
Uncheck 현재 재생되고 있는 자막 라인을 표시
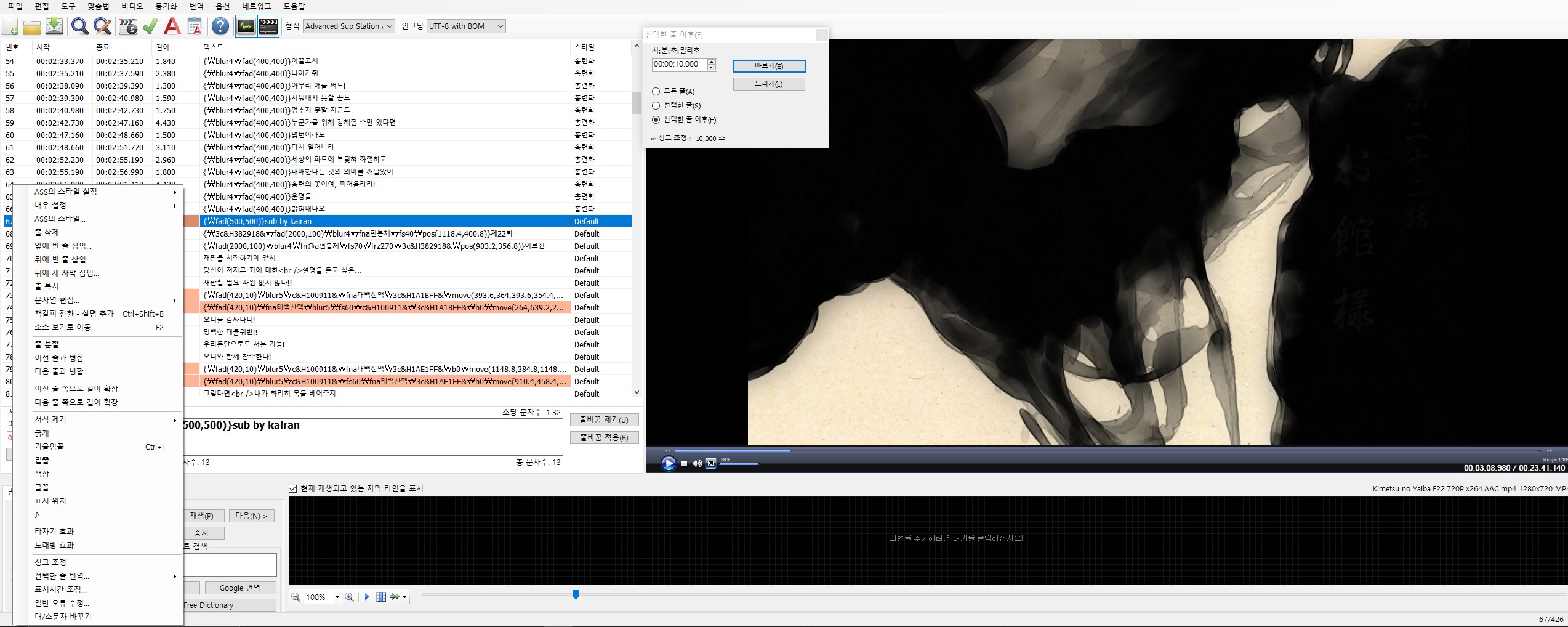pos(293,488)
